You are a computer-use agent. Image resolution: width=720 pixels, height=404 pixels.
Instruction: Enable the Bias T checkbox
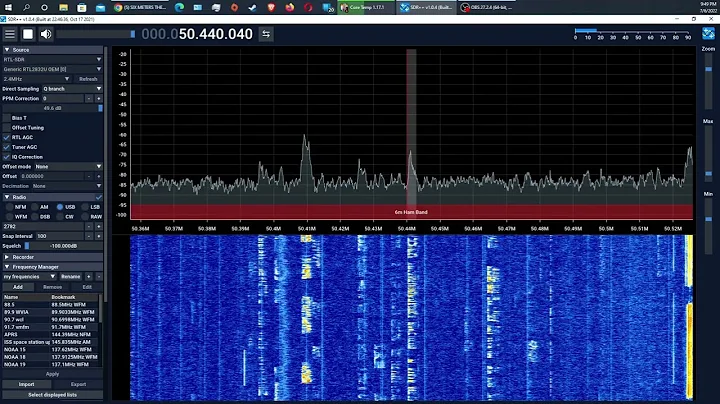(6, 118)
